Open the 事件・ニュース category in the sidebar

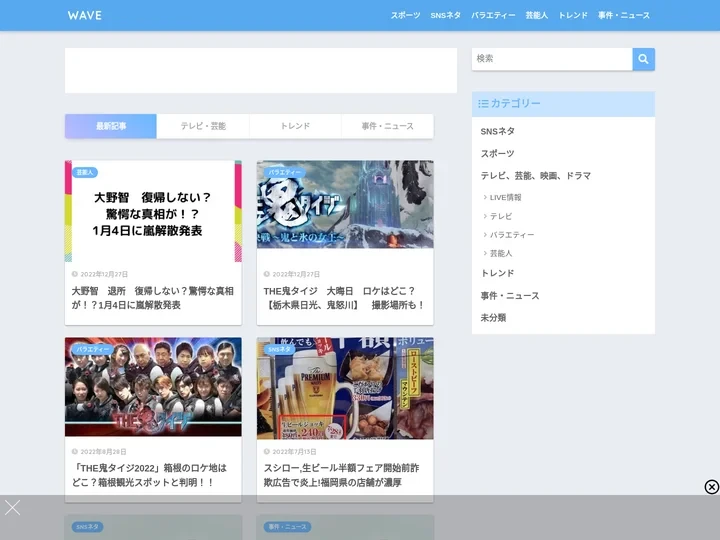(x=510, y=296)
